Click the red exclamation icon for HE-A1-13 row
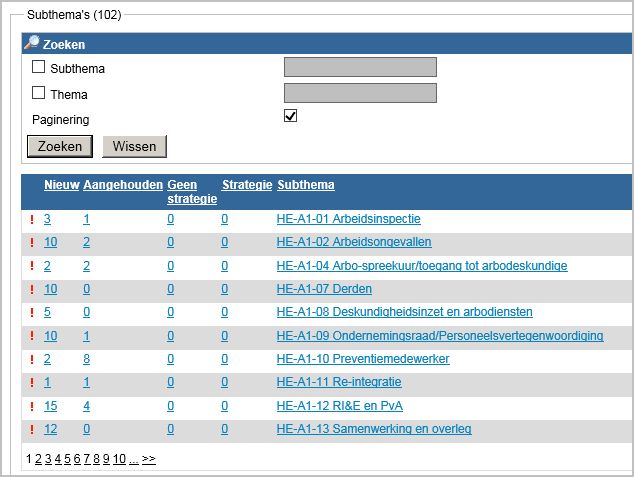634x477 pixels. point(32,429)
